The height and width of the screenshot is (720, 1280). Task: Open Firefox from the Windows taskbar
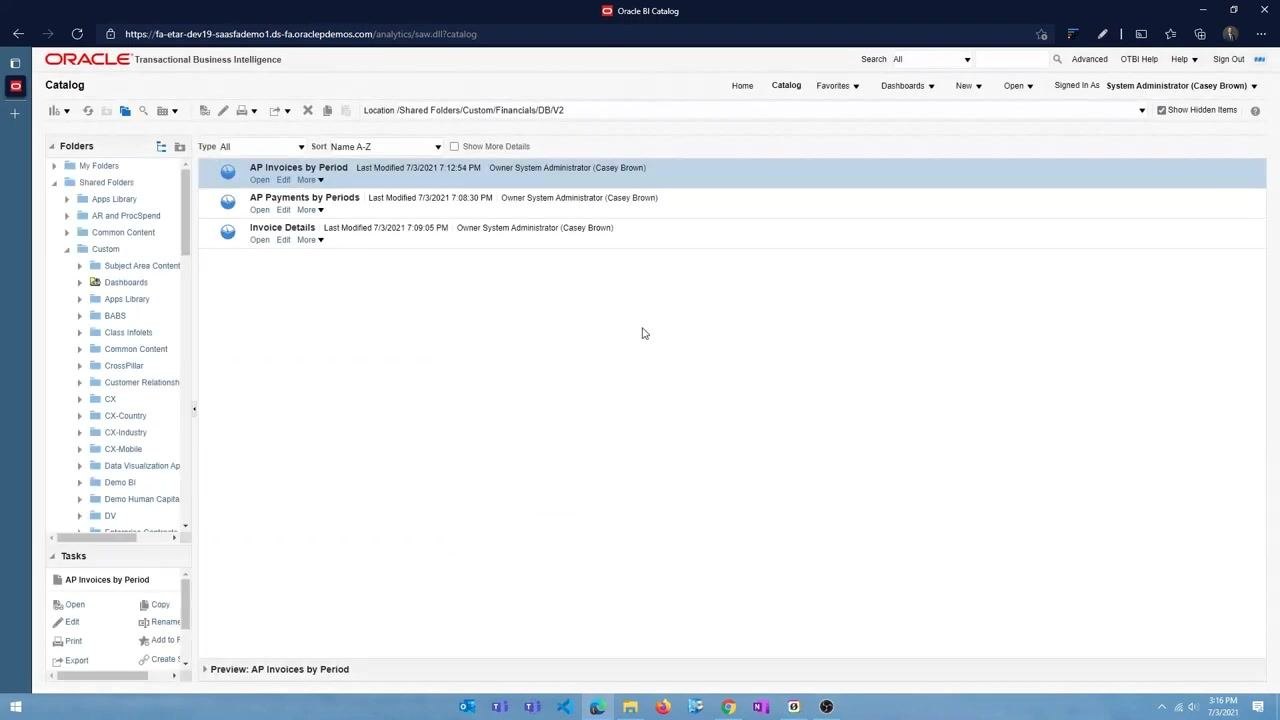663,707
